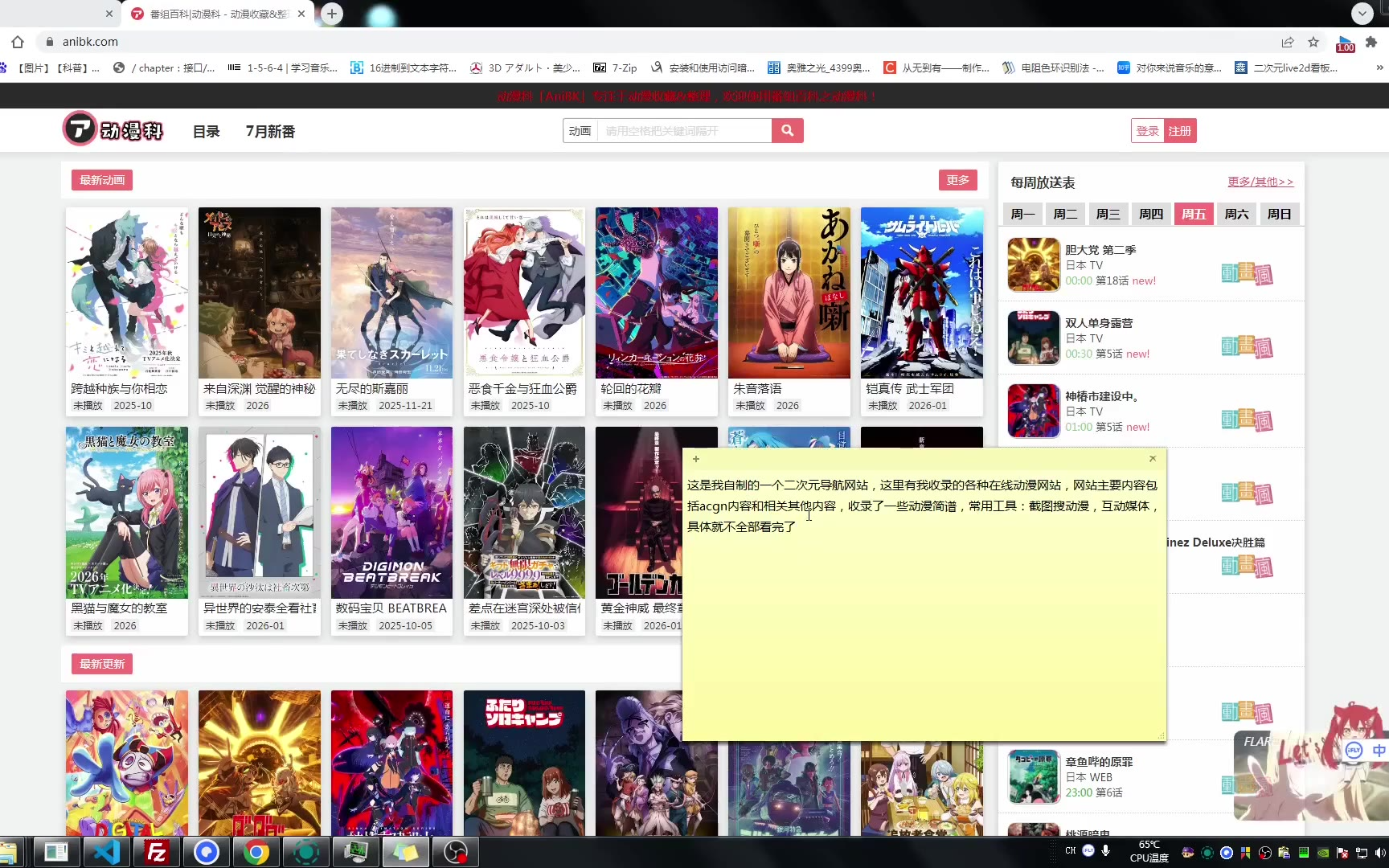Screen dimensions: 1389x868
Task: Open the tab search chevron dropdown
Action: pyautogui.click(x=1362, y=14)
